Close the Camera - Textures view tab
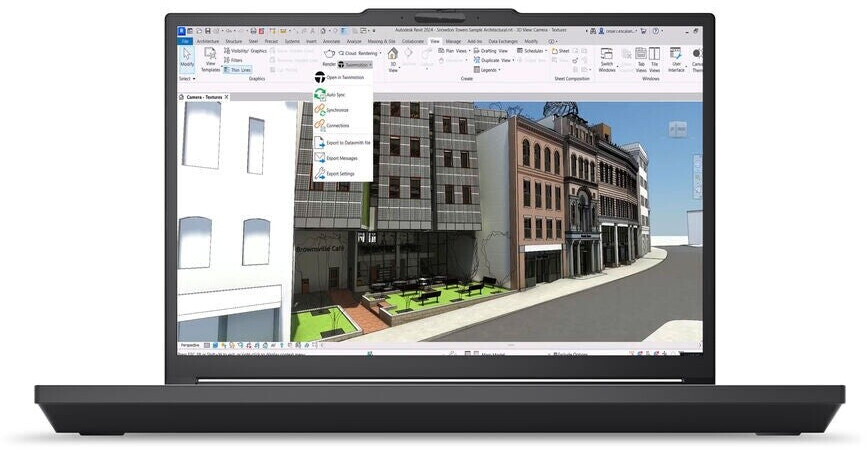 [x=227, y=97]
